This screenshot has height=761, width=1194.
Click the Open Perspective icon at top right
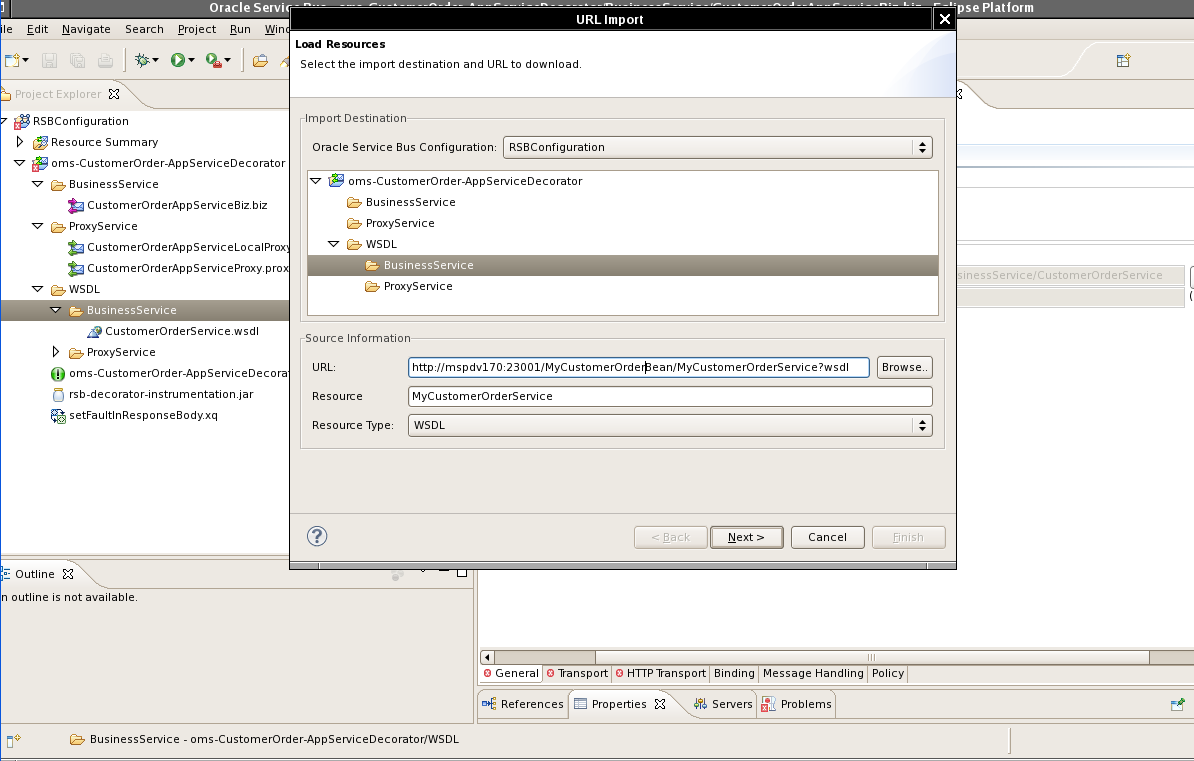pos(1123,61)
